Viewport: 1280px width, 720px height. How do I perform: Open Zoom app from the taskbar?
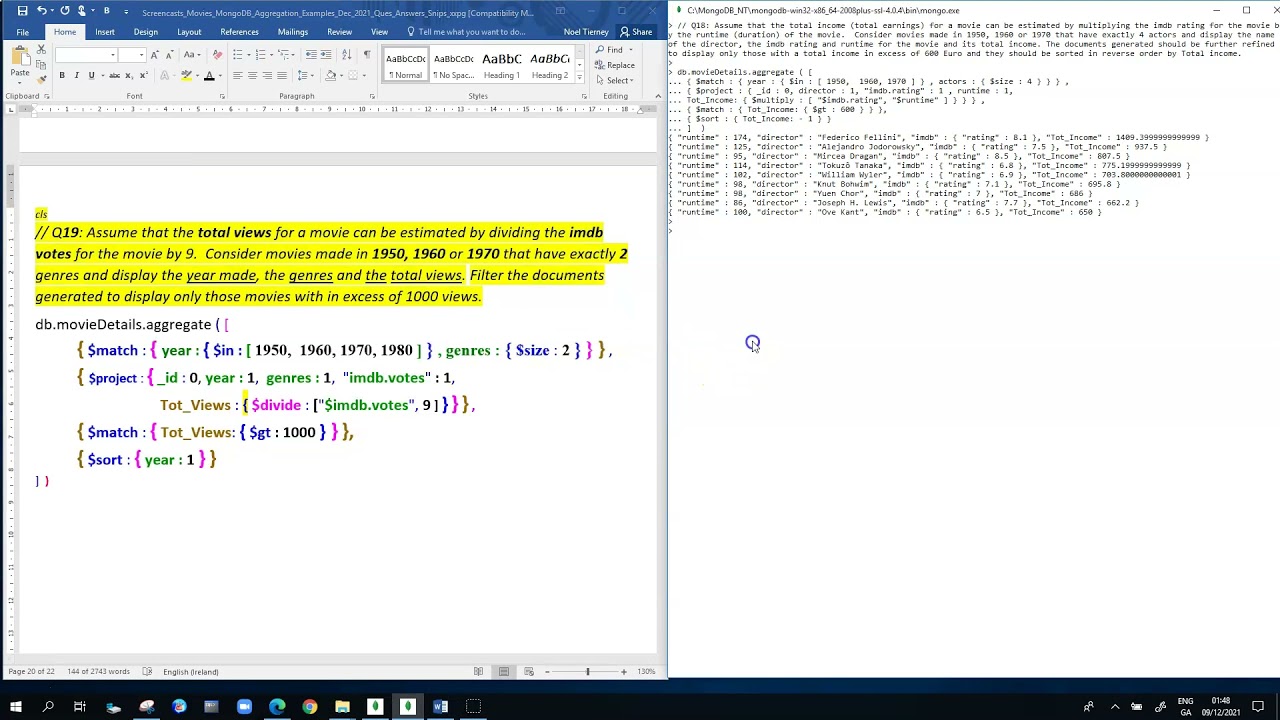click(x=244, y=707)
